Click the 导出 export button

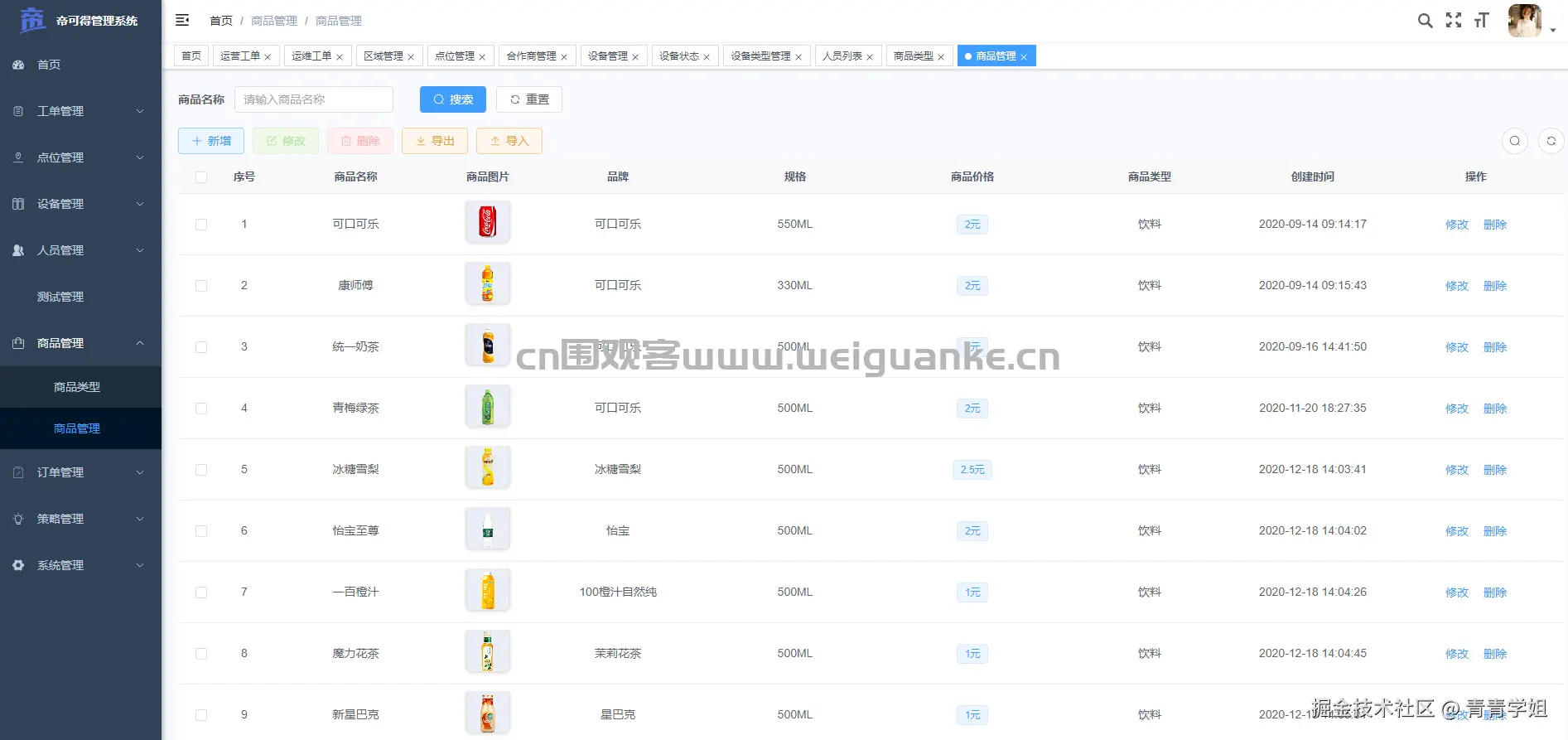(435, 141)
